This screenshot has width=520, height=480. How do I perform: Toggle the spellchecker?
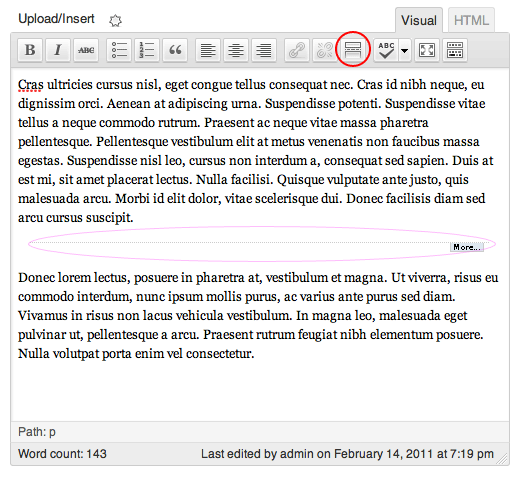click(x=386, y=50)
